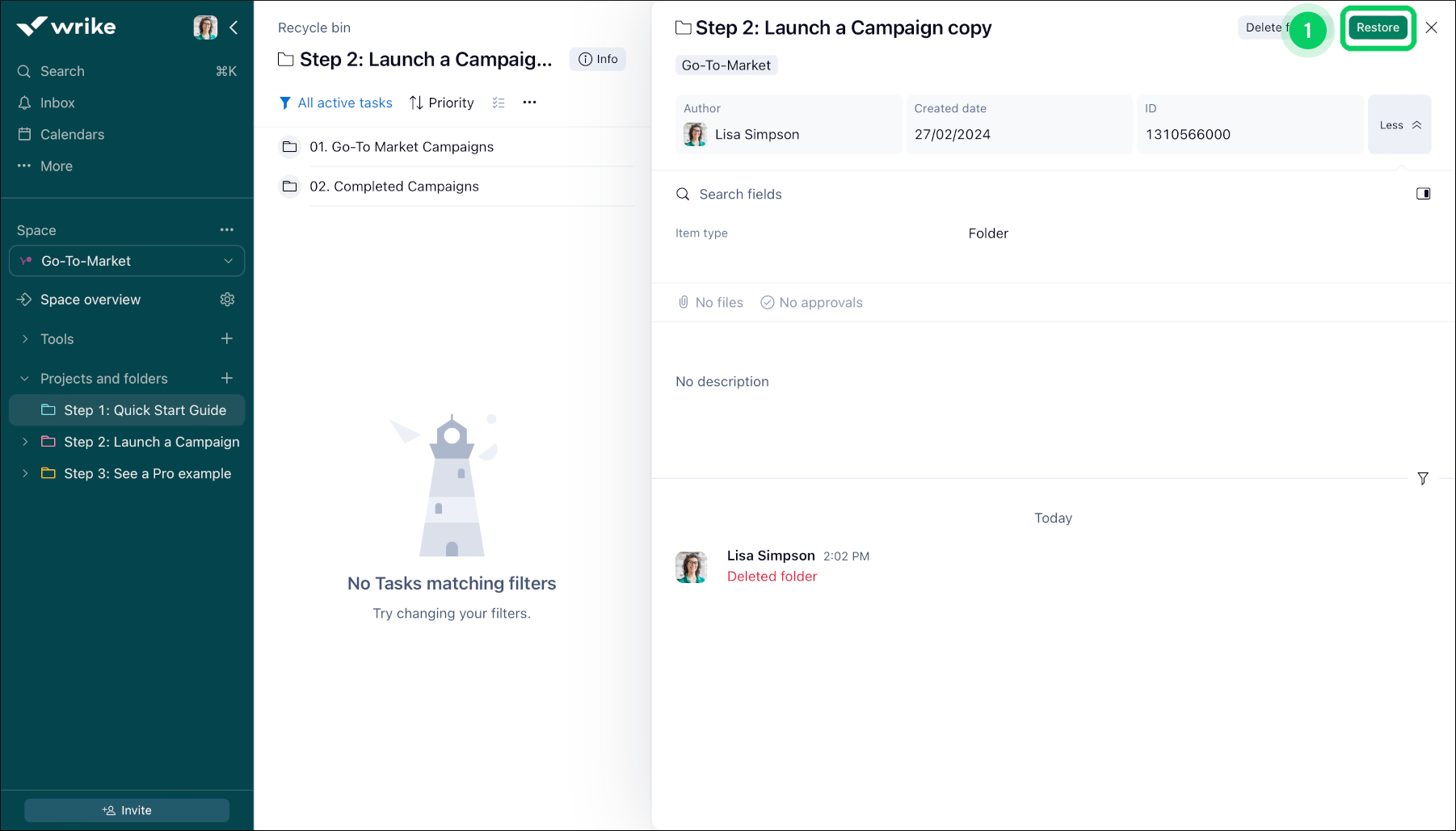Click the Folder item type value
The width and height of the screenshot is (1456, 831).
click(x=988, y=233)
